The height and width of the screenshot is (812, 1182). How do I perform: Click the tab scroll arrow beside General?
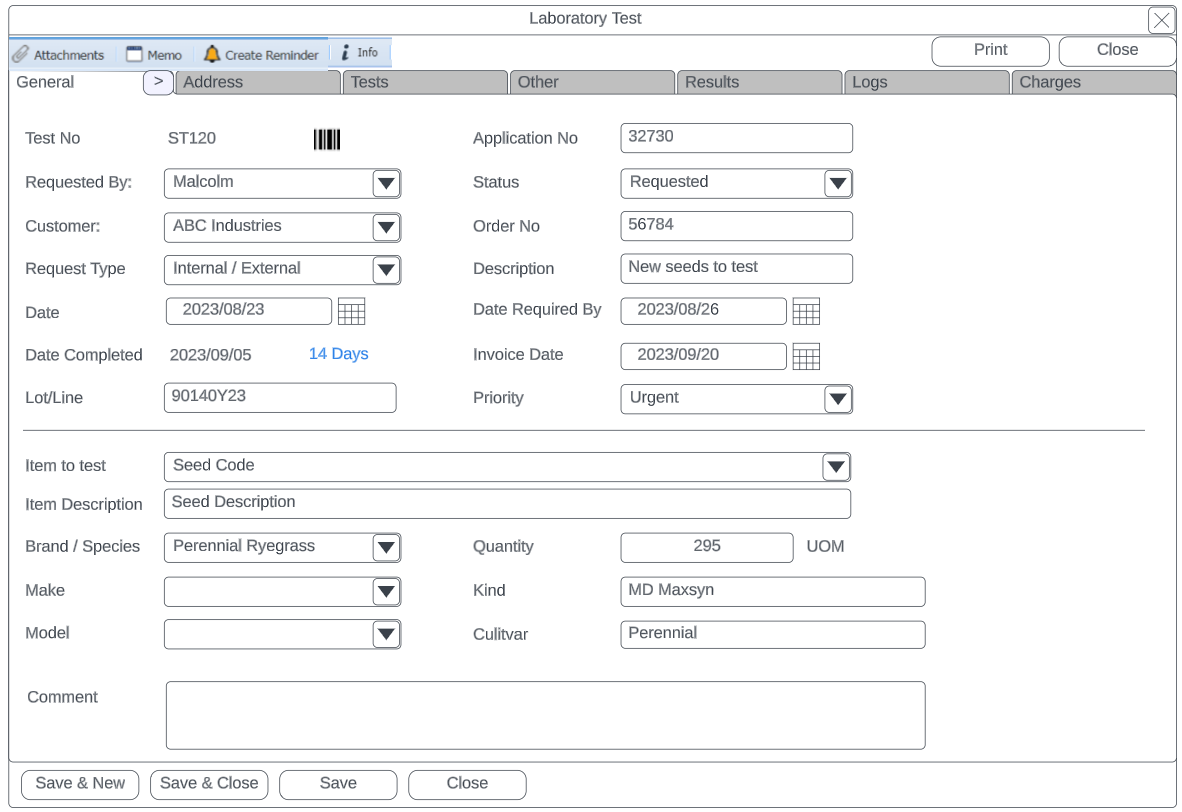tap(158, 82)
